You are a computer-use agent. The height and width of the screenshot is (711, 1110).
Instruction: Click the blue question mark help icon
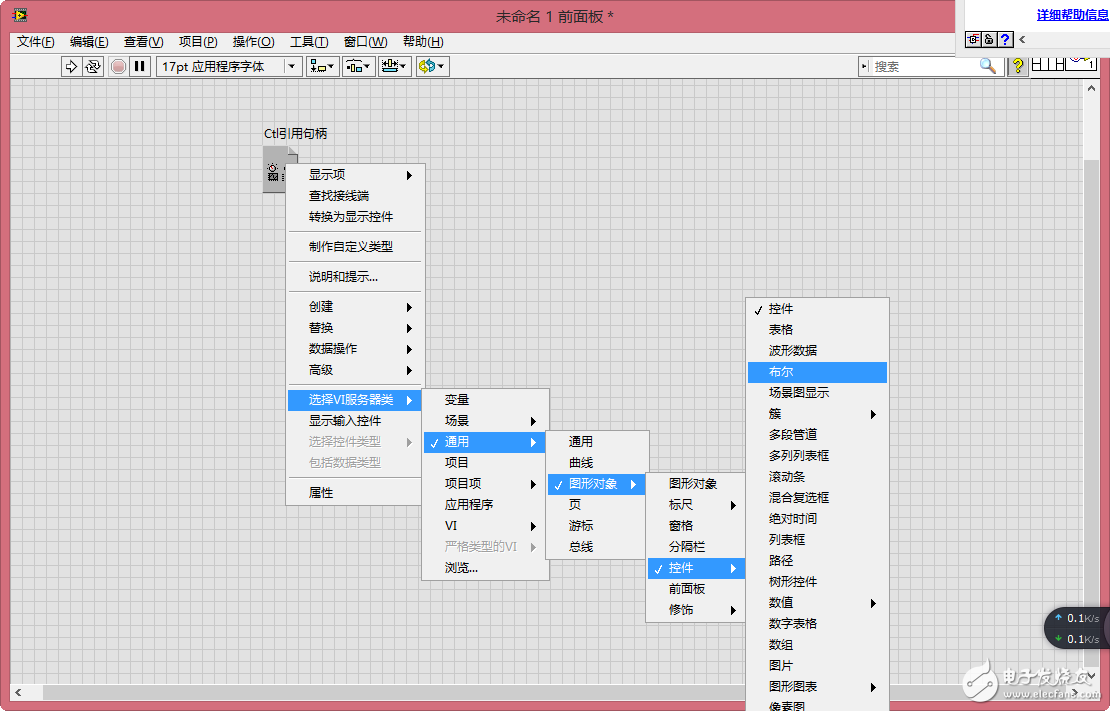tap(1005, 40)
